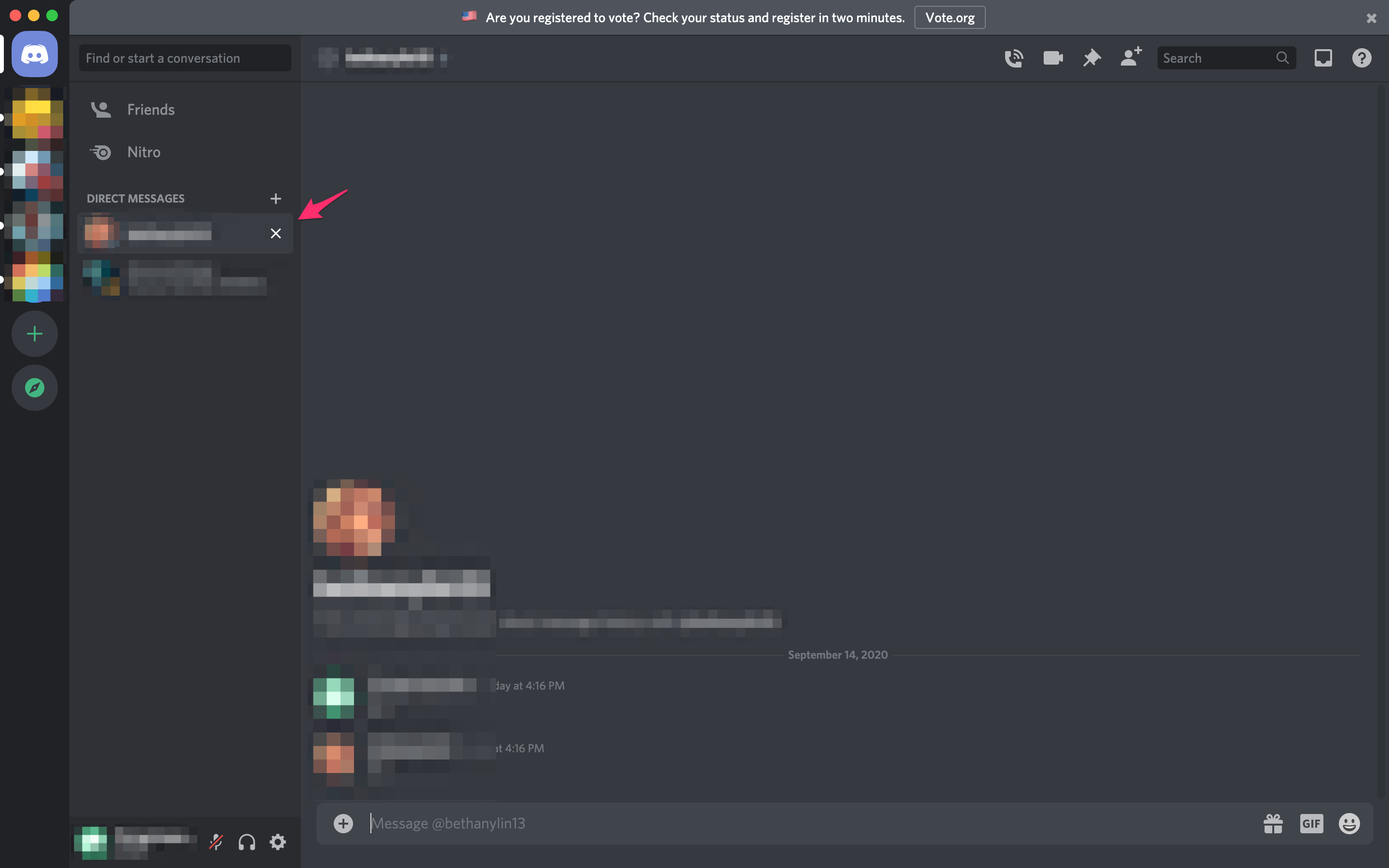Click Vote.org voter registration button
Screen dimensions: 1389x868
point(950,17)
